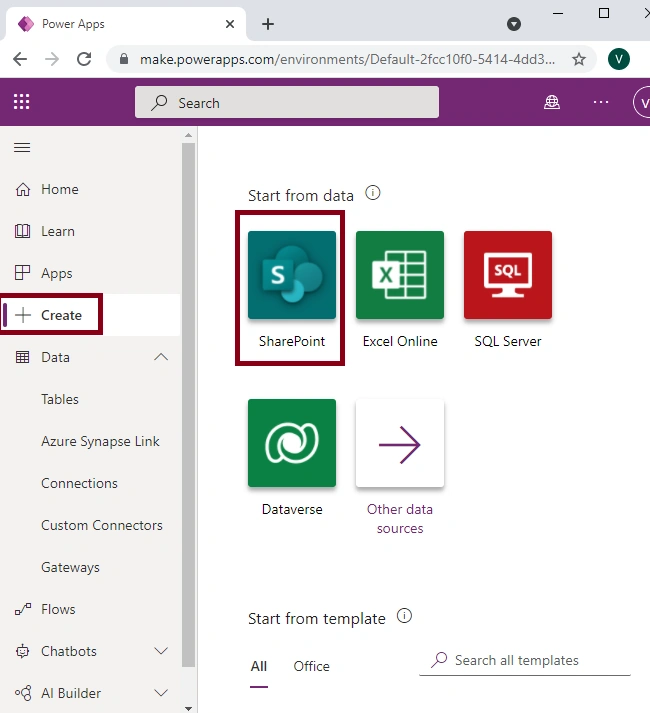Click the environment globe icon
Viewport: 650px width, 713px height.
(x=552, y=102)
